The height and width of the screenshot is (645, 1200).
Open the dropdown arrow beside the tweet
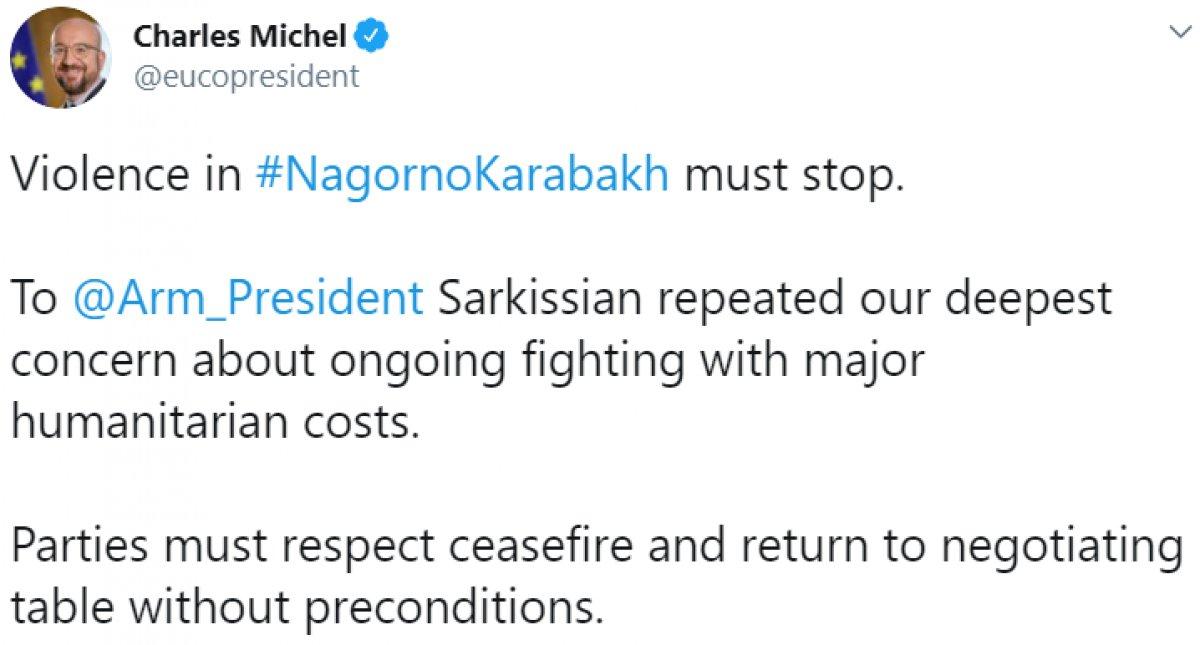(1180, 30)
